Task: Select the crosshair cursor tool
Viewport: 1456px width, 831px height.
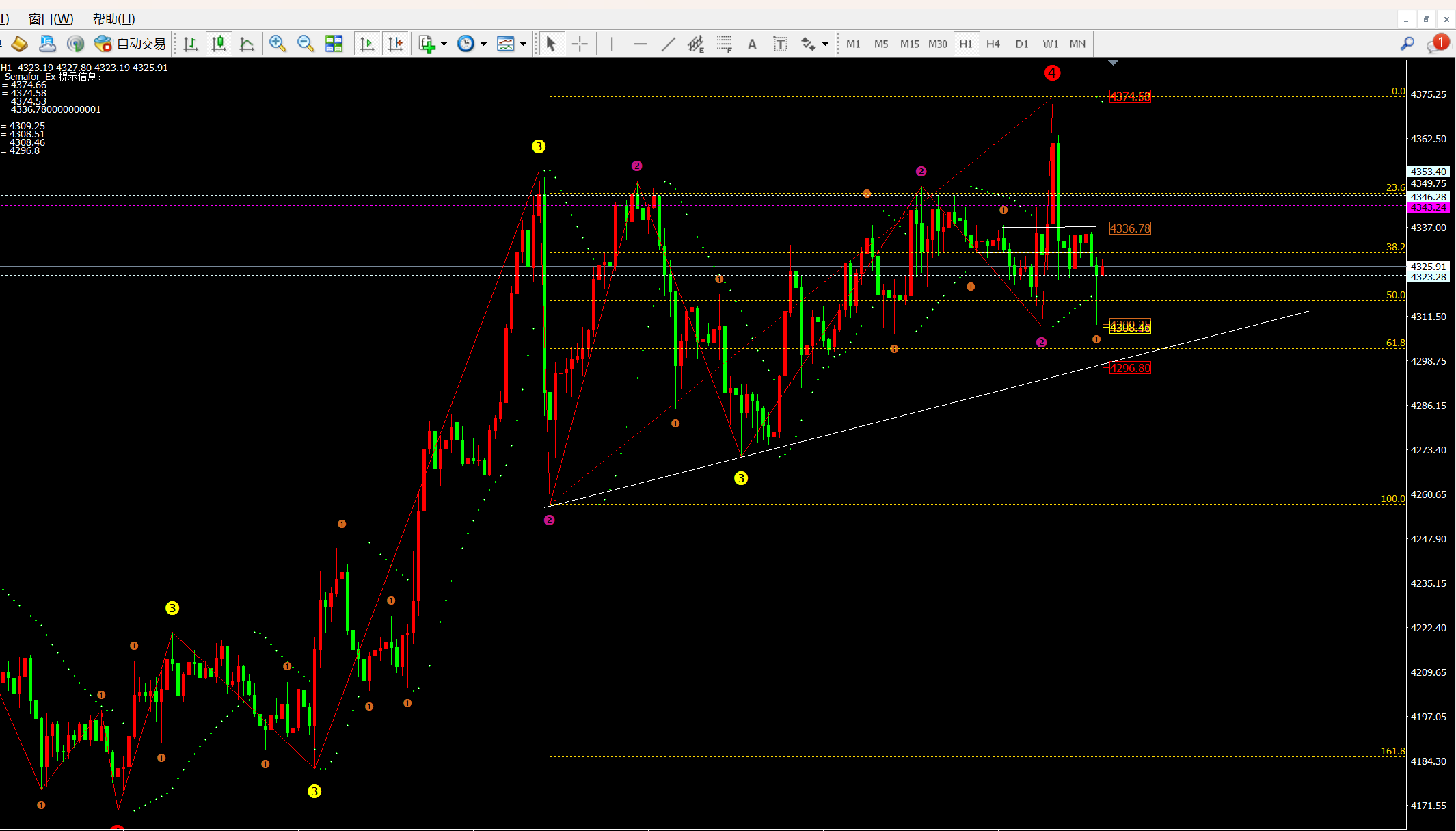Action: point(580,44)
